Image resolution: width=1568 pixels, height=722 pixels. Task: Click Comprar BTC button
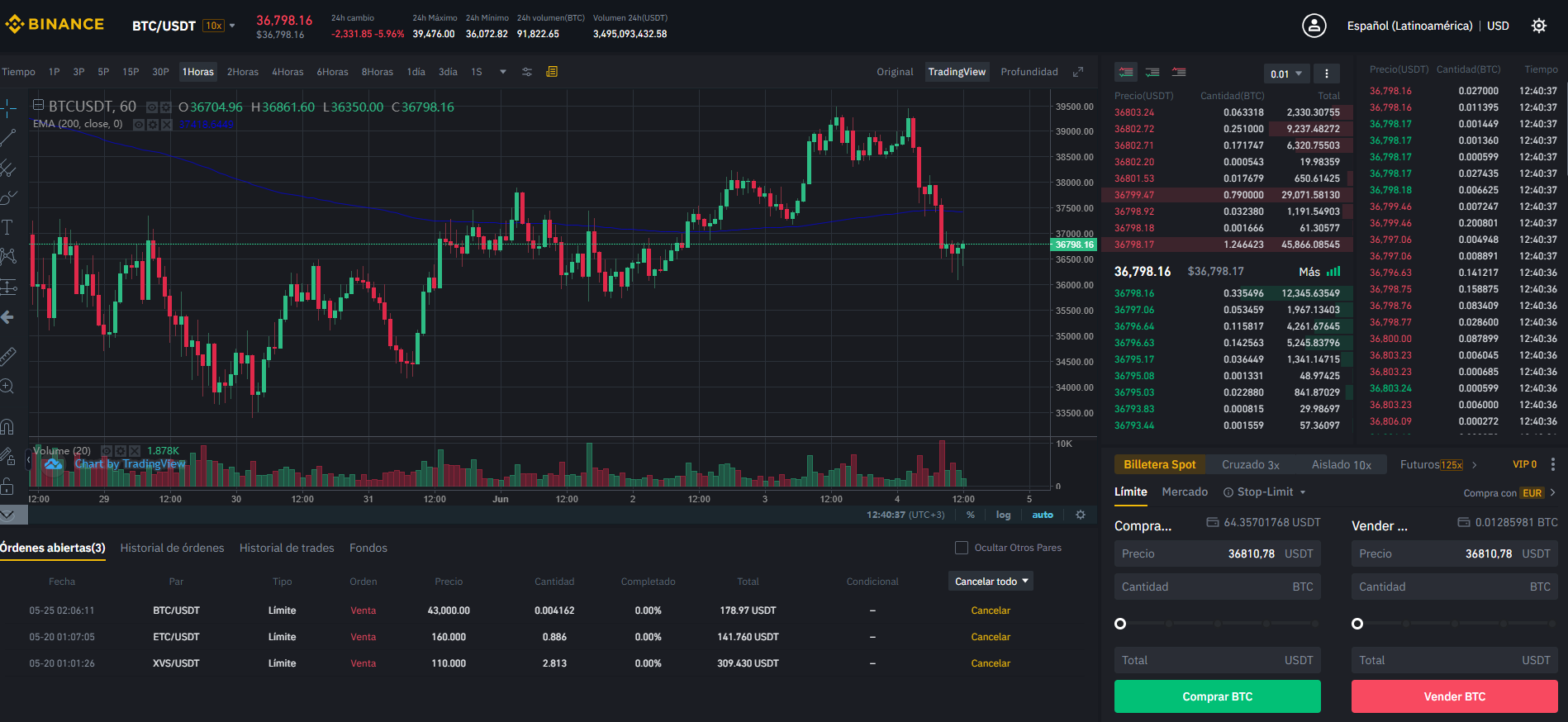[1217, 696]
